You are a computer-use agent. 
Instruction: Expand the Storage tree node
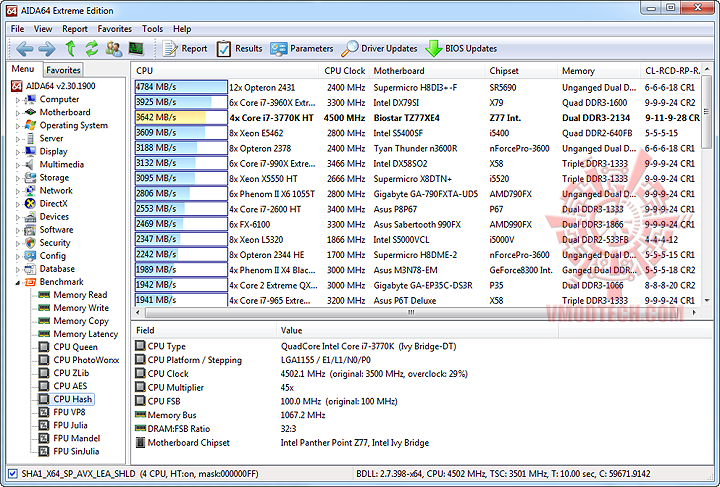tap(18, 178)
